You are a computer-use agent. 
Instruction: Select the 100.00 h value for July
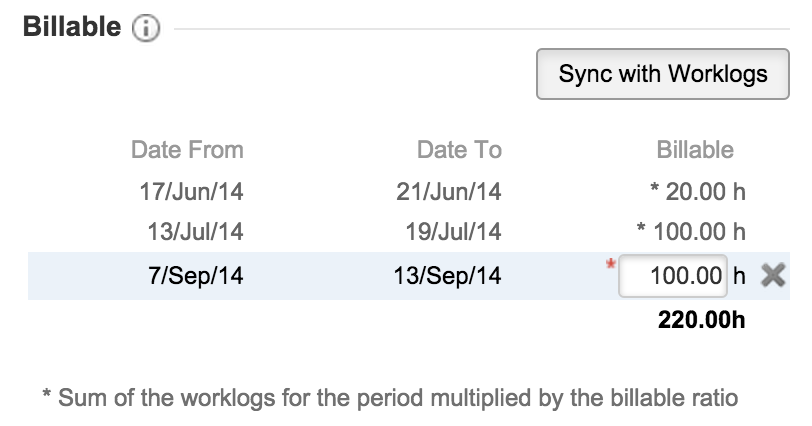692,232
